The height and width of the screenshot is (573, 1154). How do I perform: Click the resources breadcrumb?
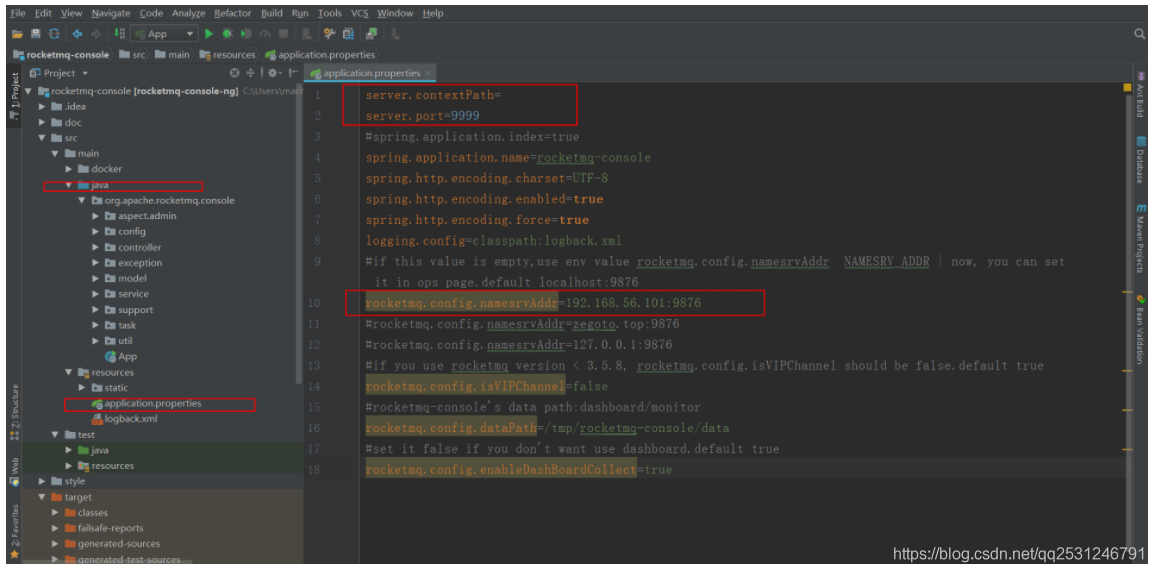point(227,54)
